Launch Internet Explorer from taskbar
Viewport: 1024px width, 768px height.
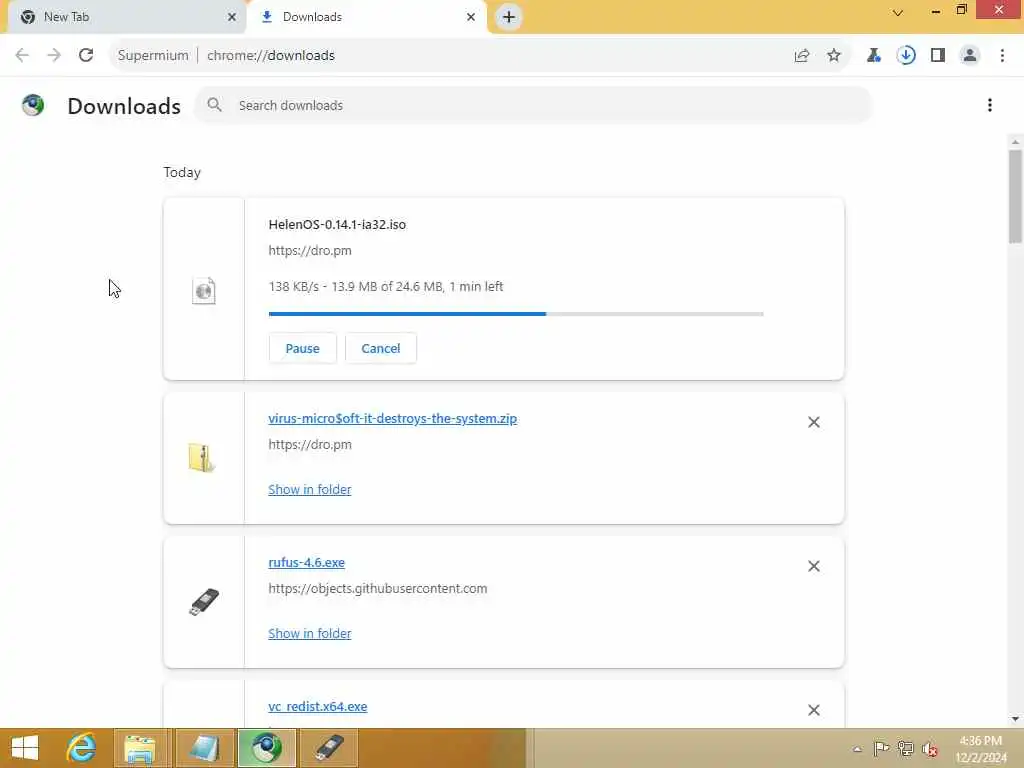point(81,748)
